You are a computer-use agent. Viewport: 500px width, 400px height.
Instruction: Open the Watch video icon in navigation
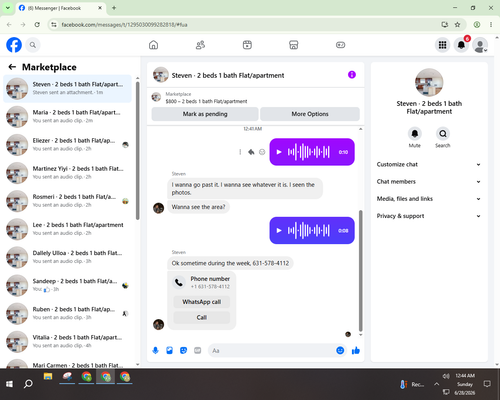247,45
